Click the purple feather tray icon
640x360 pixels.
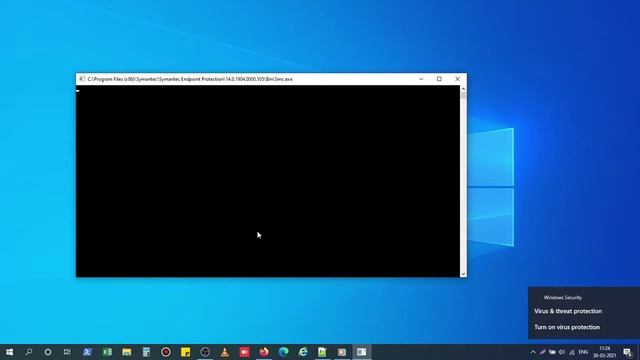coord(542,352)
